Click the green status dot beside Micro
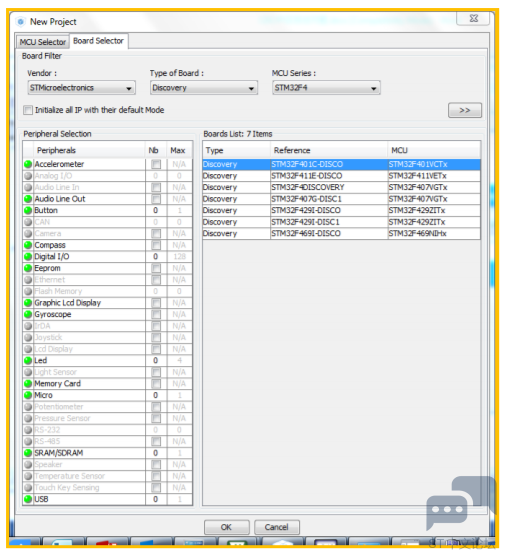Viewport: 505px width, 559px height. pos(28,395)
